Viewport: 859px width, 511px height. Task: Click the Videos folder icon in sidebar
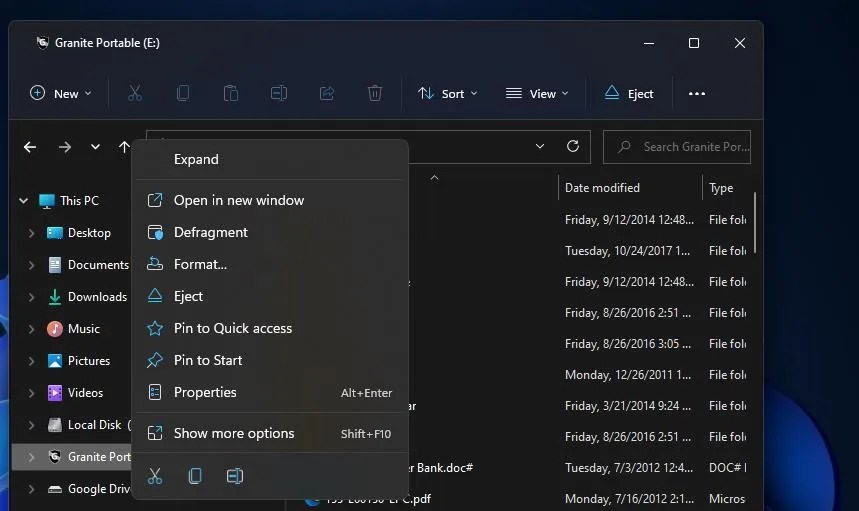(x=55, y=393)
